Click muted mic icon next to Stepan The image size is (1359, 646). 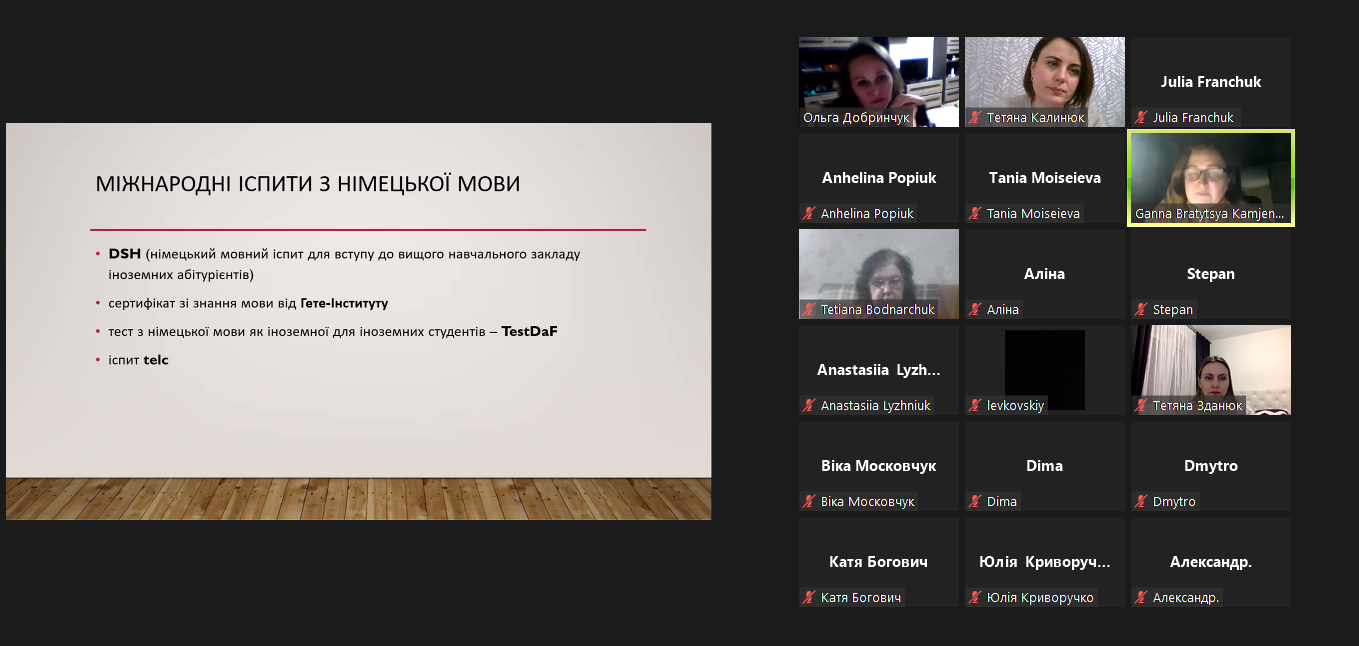coord(1141,310)
